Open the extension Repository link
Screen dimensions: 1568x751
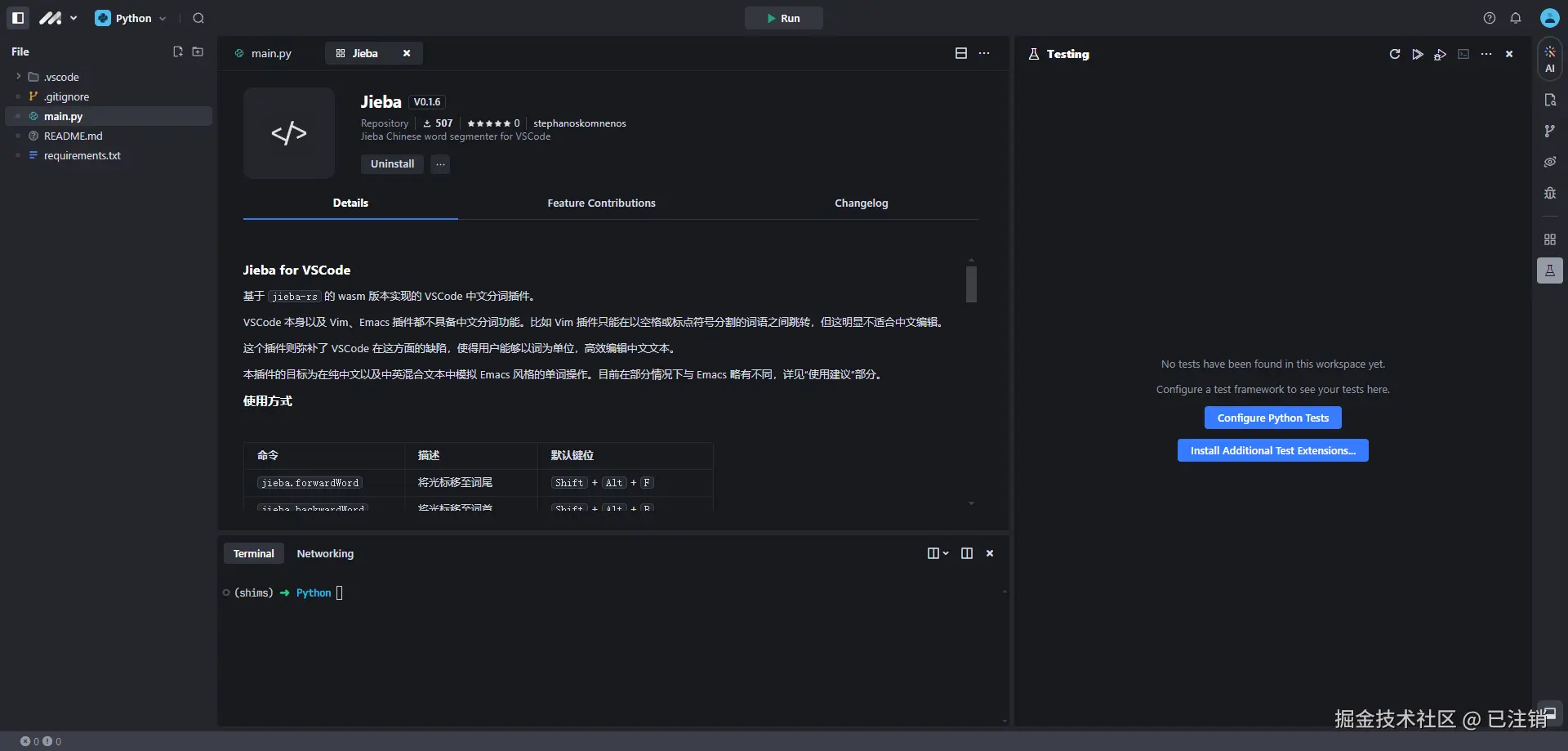[385, 123]
